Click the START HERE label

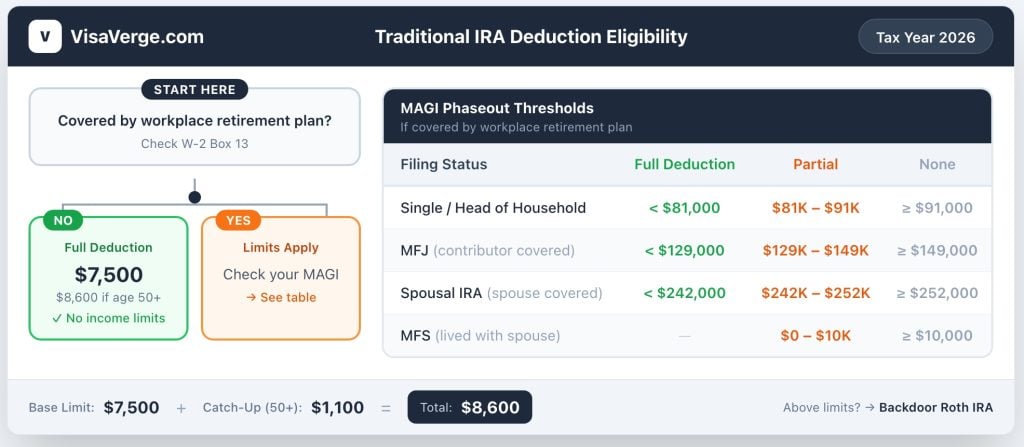pyautogui.click(x=194, y=89)
